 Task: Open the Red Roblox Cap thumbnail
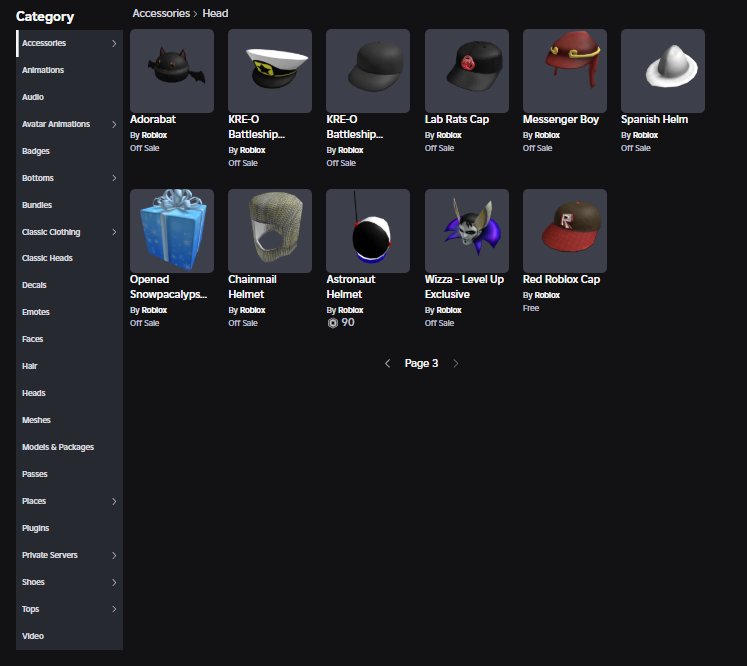[x=565, y=231]
